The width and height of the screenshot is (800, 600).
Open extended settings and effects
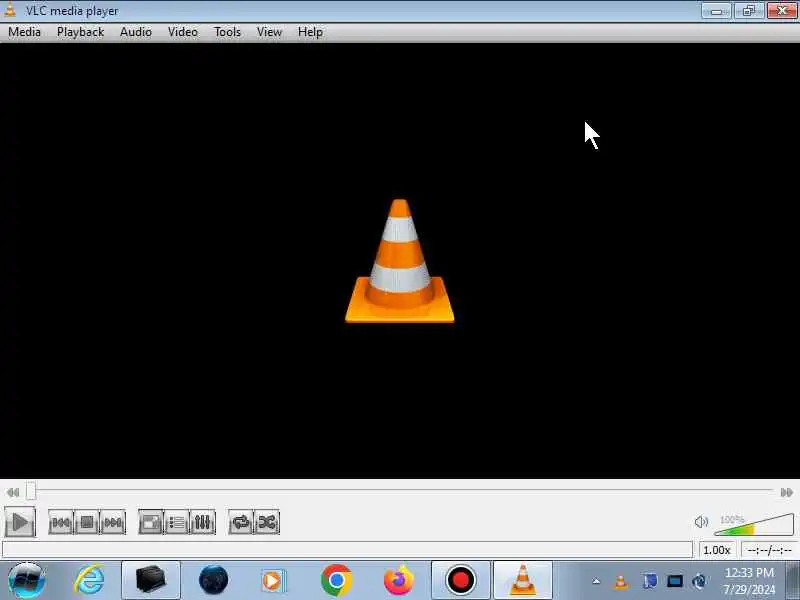coord(203,522)
